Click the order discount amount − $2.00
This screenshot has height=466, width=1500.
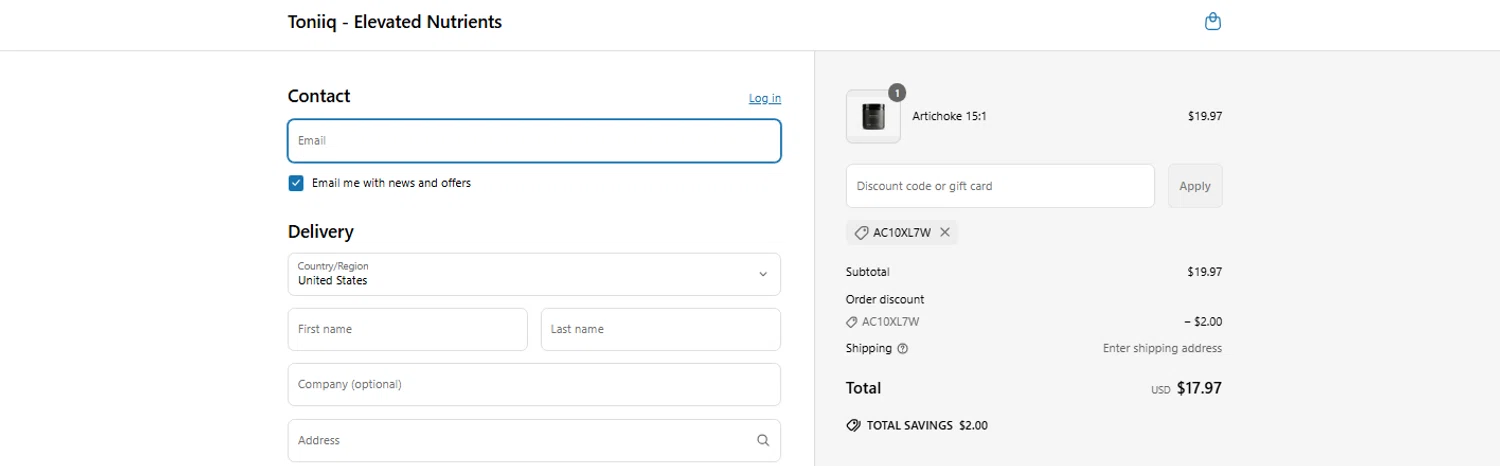[1203, 322]
